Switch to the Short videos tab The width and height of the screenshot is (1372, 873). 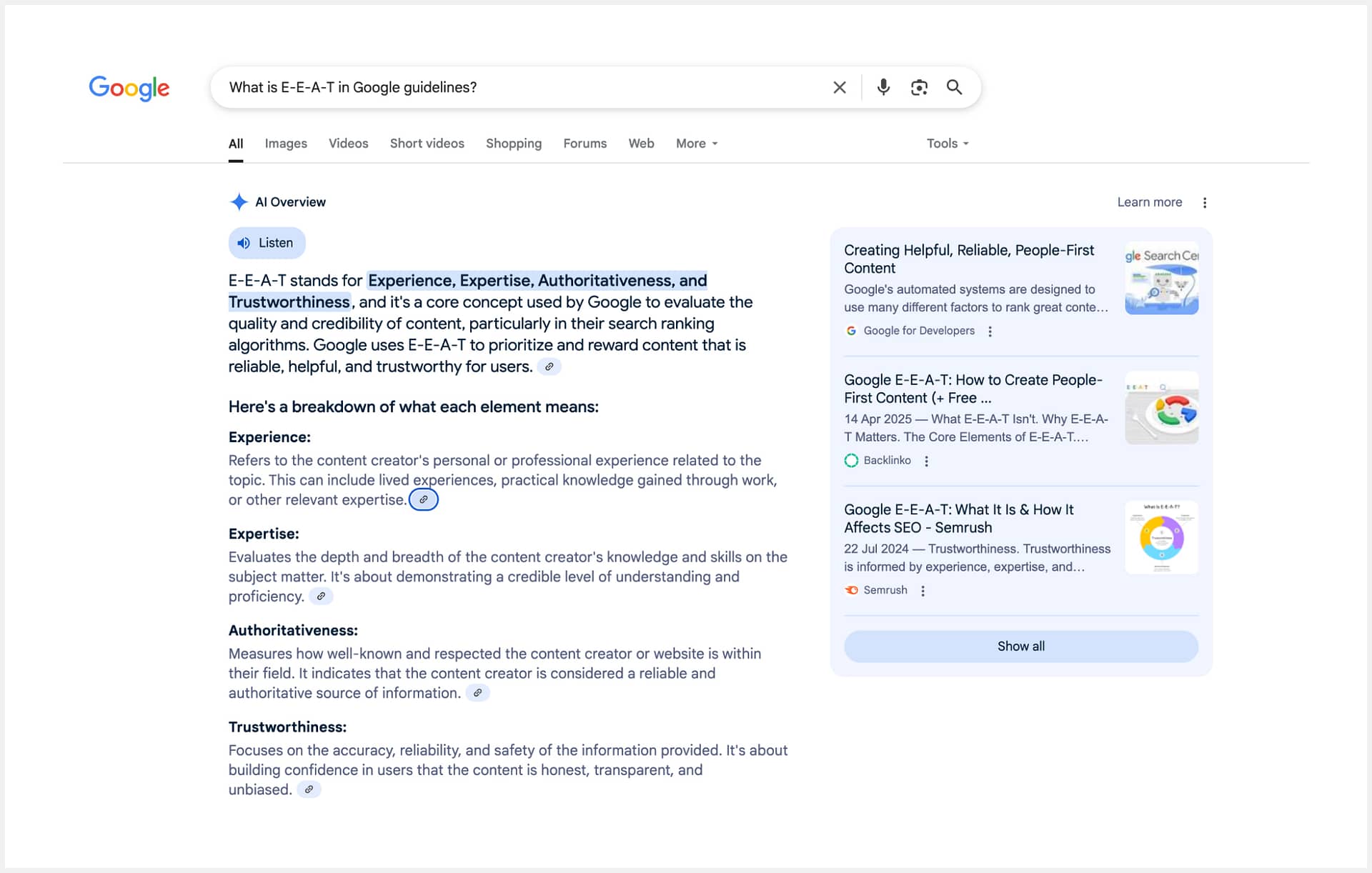point(427,144)
